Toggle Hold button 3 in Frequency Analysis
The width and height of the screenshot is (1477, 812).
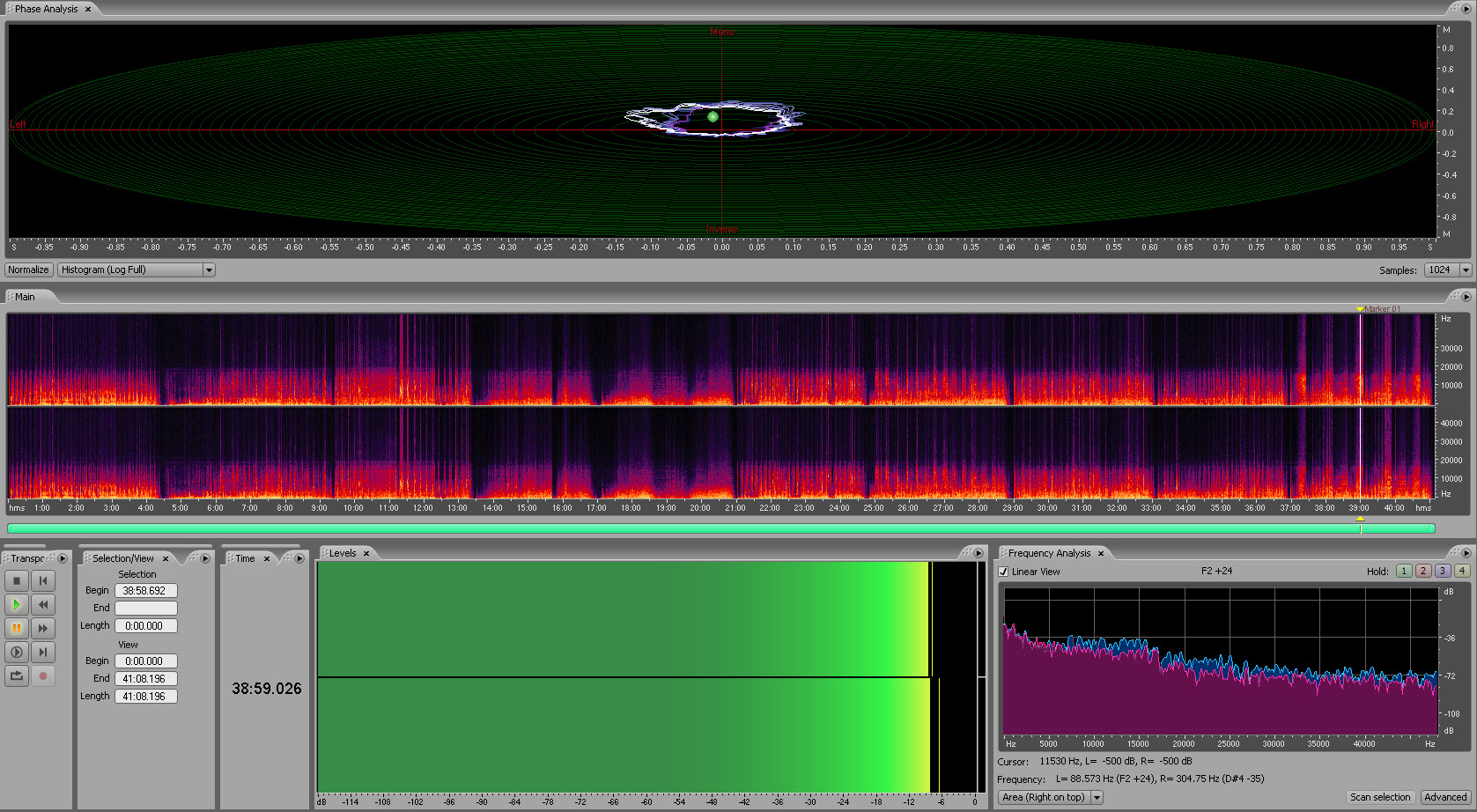(x=1442, y=571)
